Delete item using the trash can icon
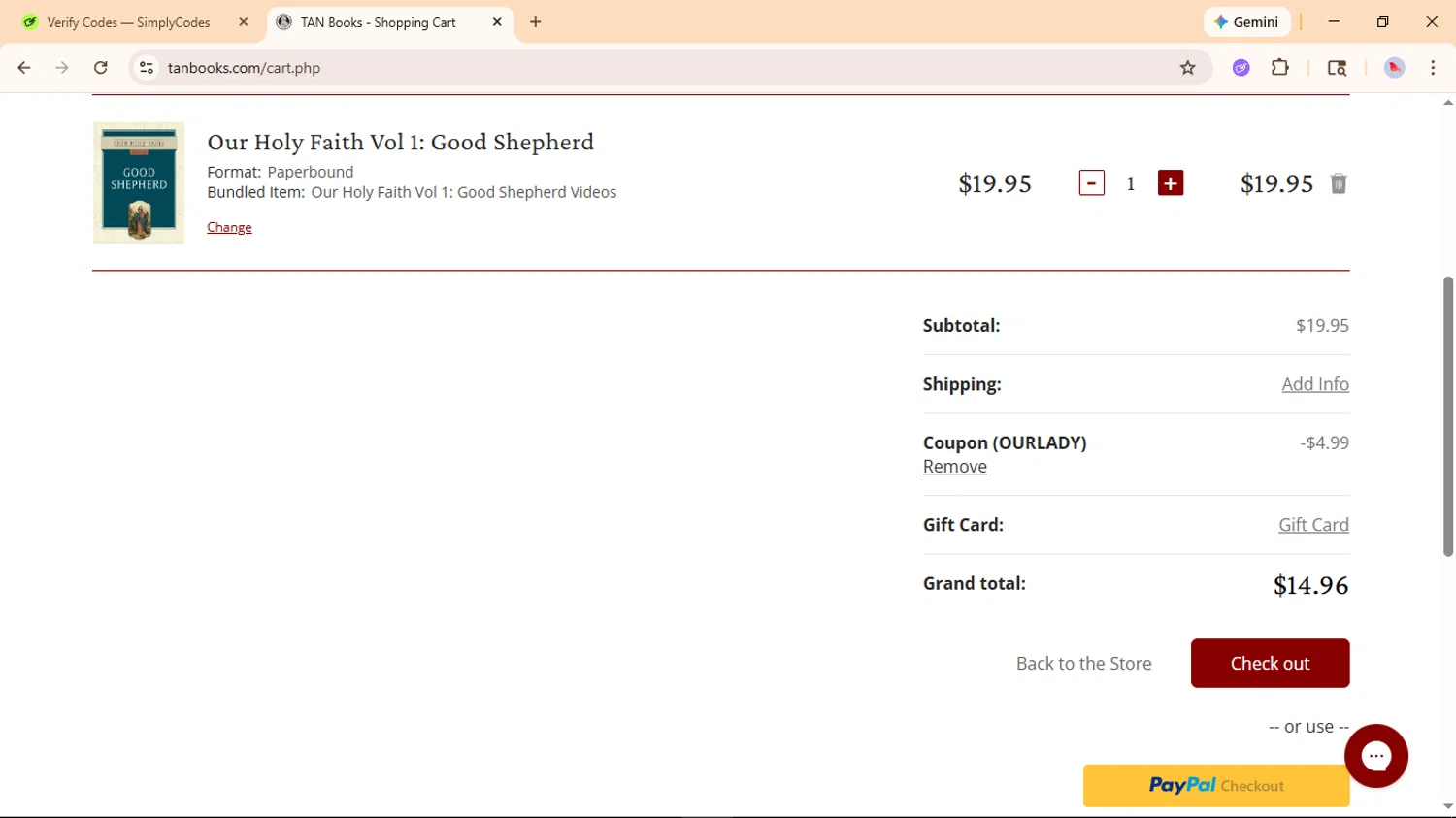 tap(1339, 183)
